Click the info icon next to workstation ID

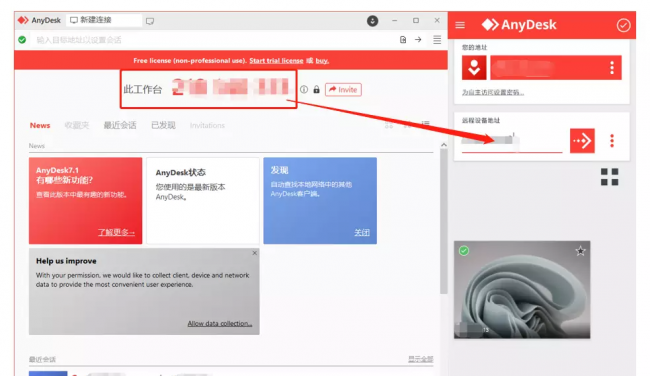point(304,90)
